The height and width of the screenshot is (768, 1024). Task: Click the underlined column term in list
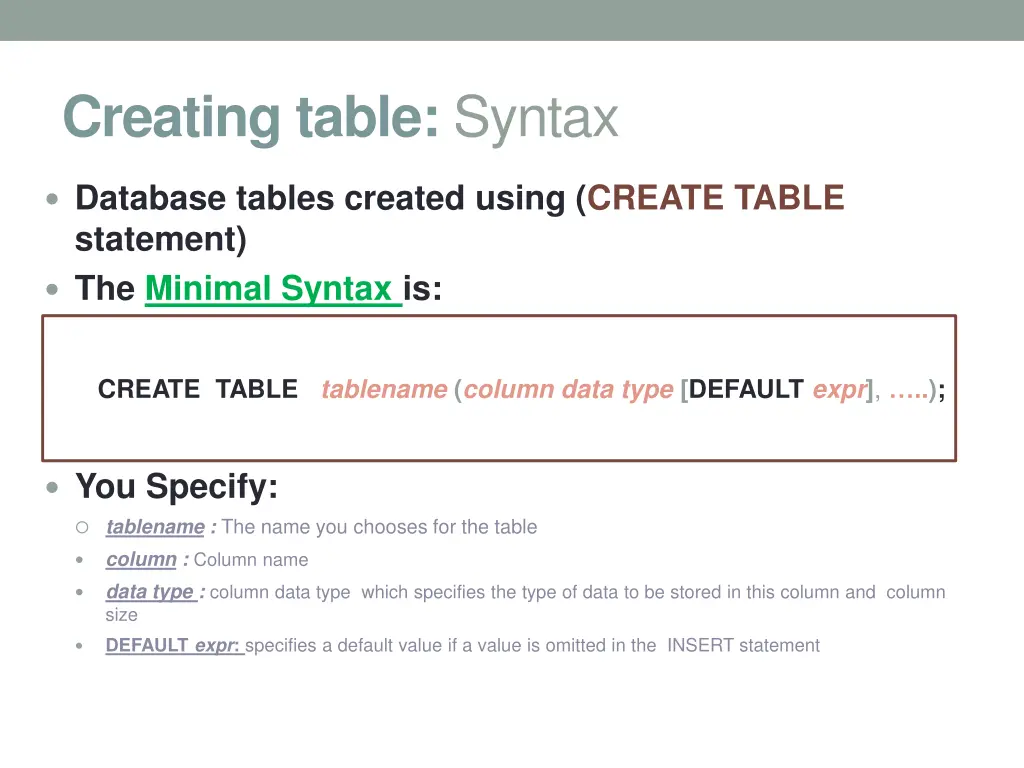coord(141,560)
